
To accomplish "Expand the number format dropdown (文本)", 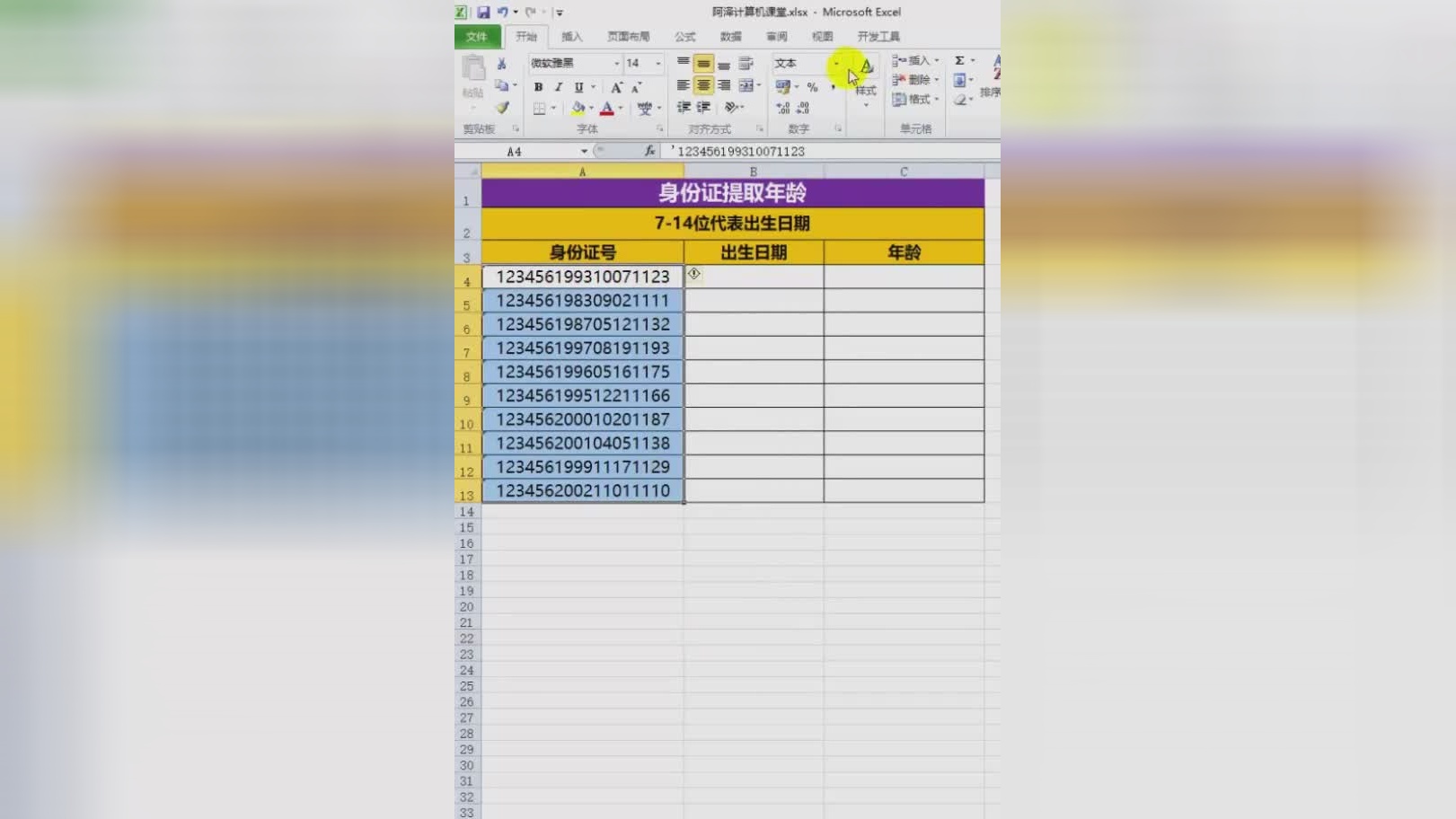I will (x=836, y=64).
